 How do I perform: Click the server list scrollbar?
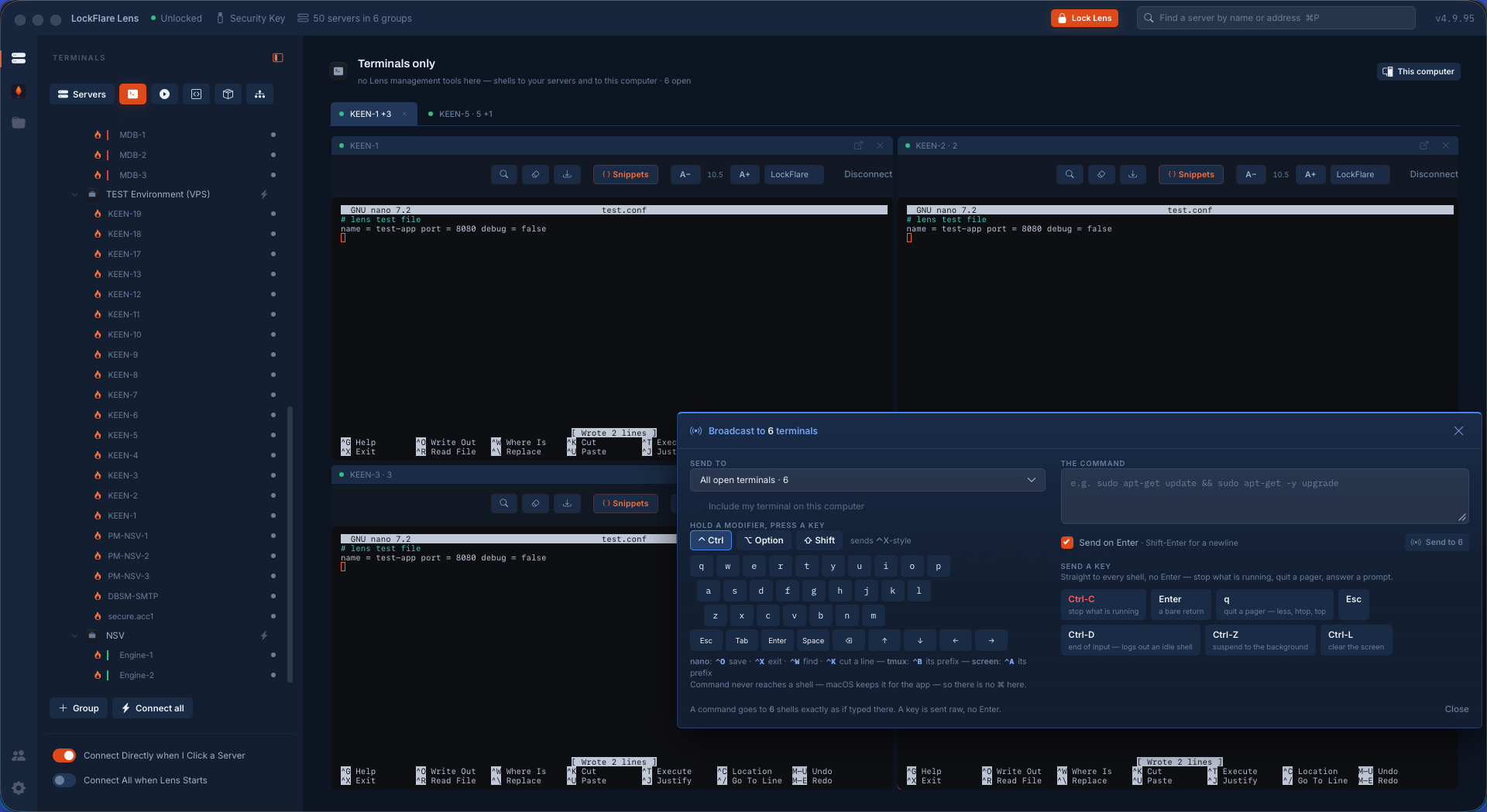point(290,544)
